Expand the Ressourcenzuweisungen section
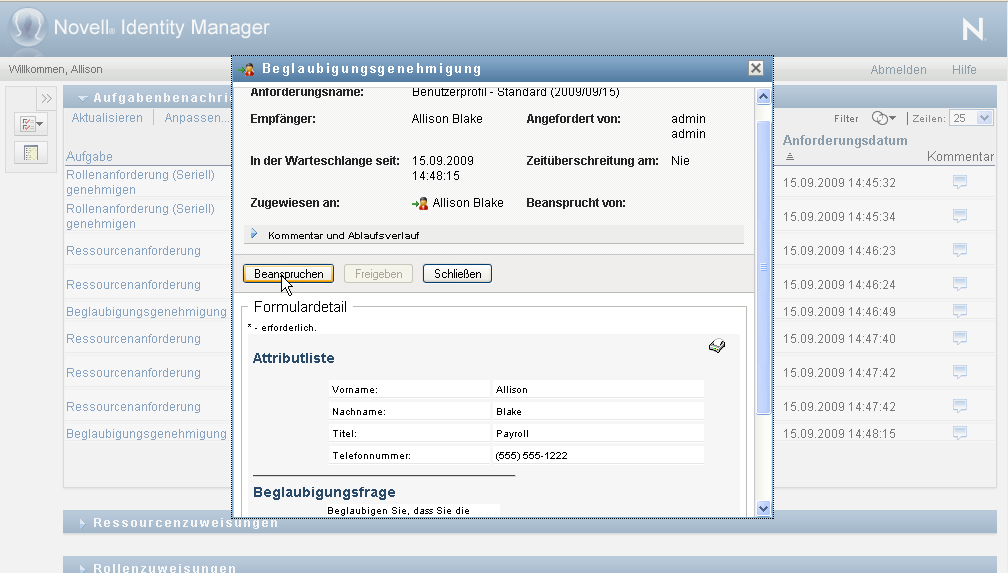The image size is (1008, 573). pyautogui.click(x=82, y=523)
